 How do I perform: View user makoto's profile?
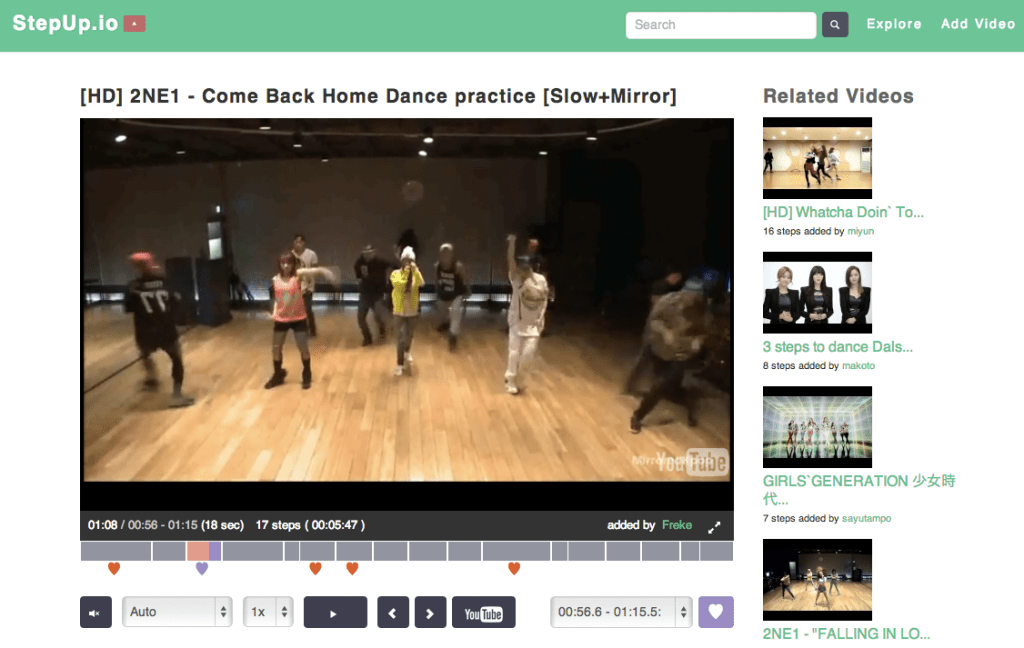pyautogui.click(x=858, y=366)
